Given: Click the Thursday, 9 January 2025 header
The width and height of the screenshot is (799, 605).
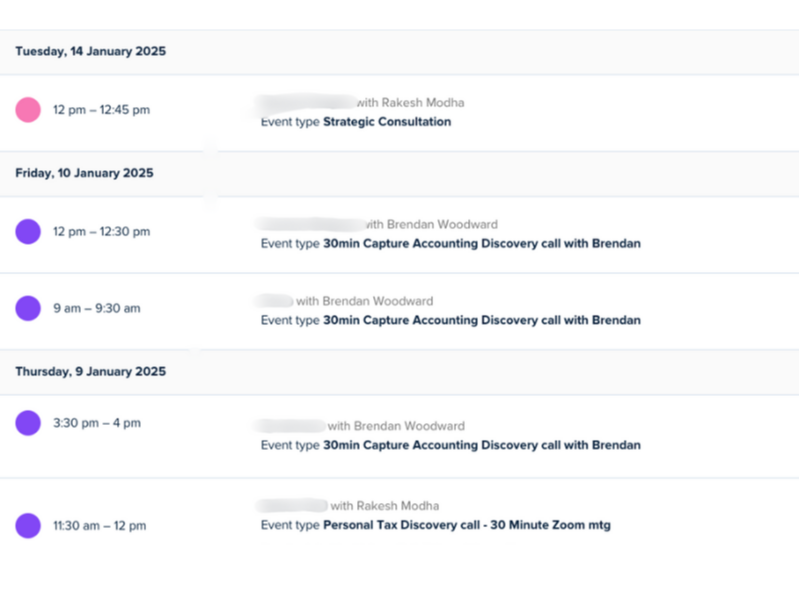Looking at the screenshot, I should click(x=90, y=371).
